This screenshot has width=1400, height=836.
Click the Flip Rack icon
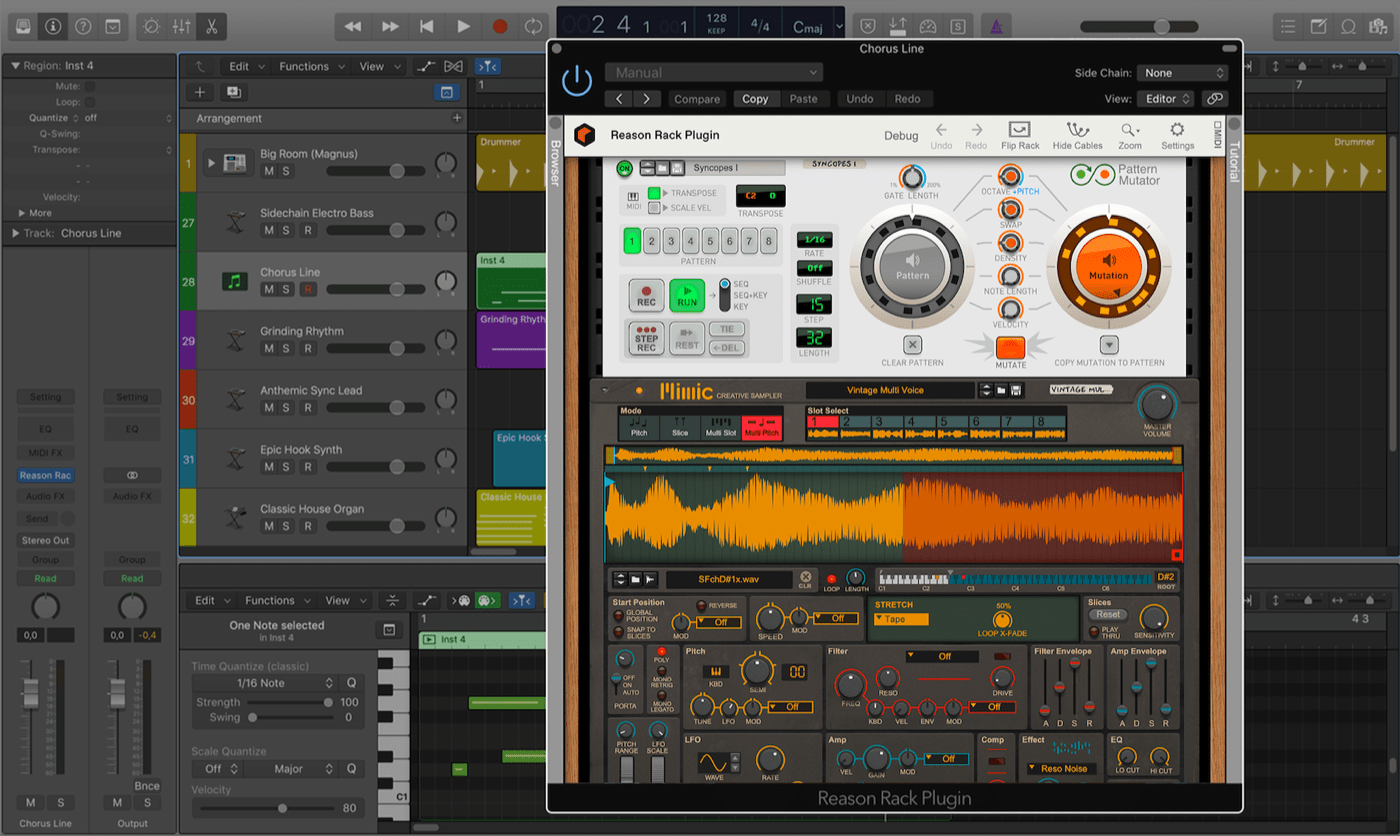click(x=1020, y=131)
